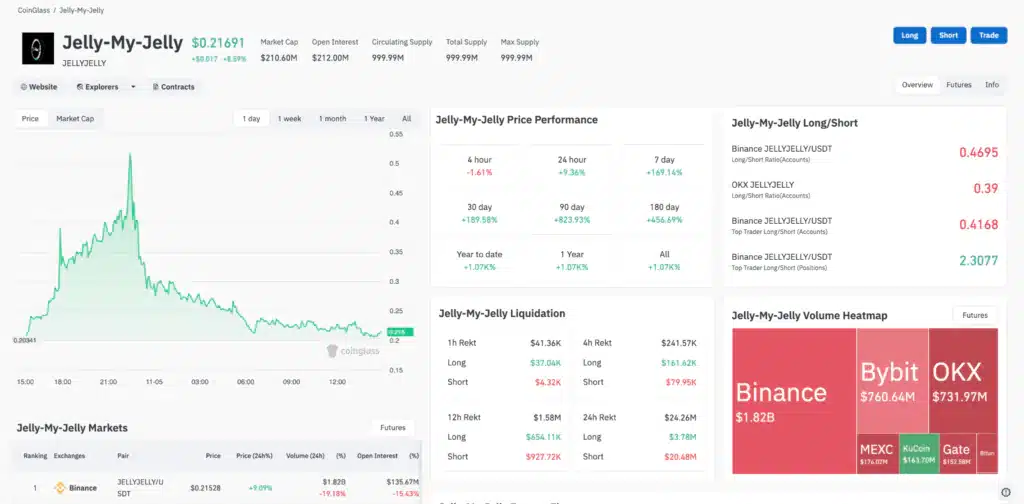This screenshot has height=504, width=1024.
Task: Follow the CoinGlass breadcrumb link
Action: tap(35, 10)
